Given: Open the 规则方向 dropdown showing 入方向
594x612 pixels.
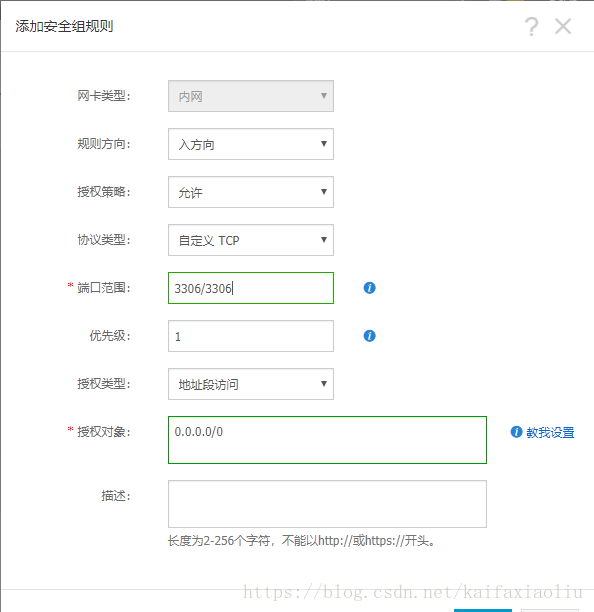Looking at the screenshot, I should click(251, 144).
